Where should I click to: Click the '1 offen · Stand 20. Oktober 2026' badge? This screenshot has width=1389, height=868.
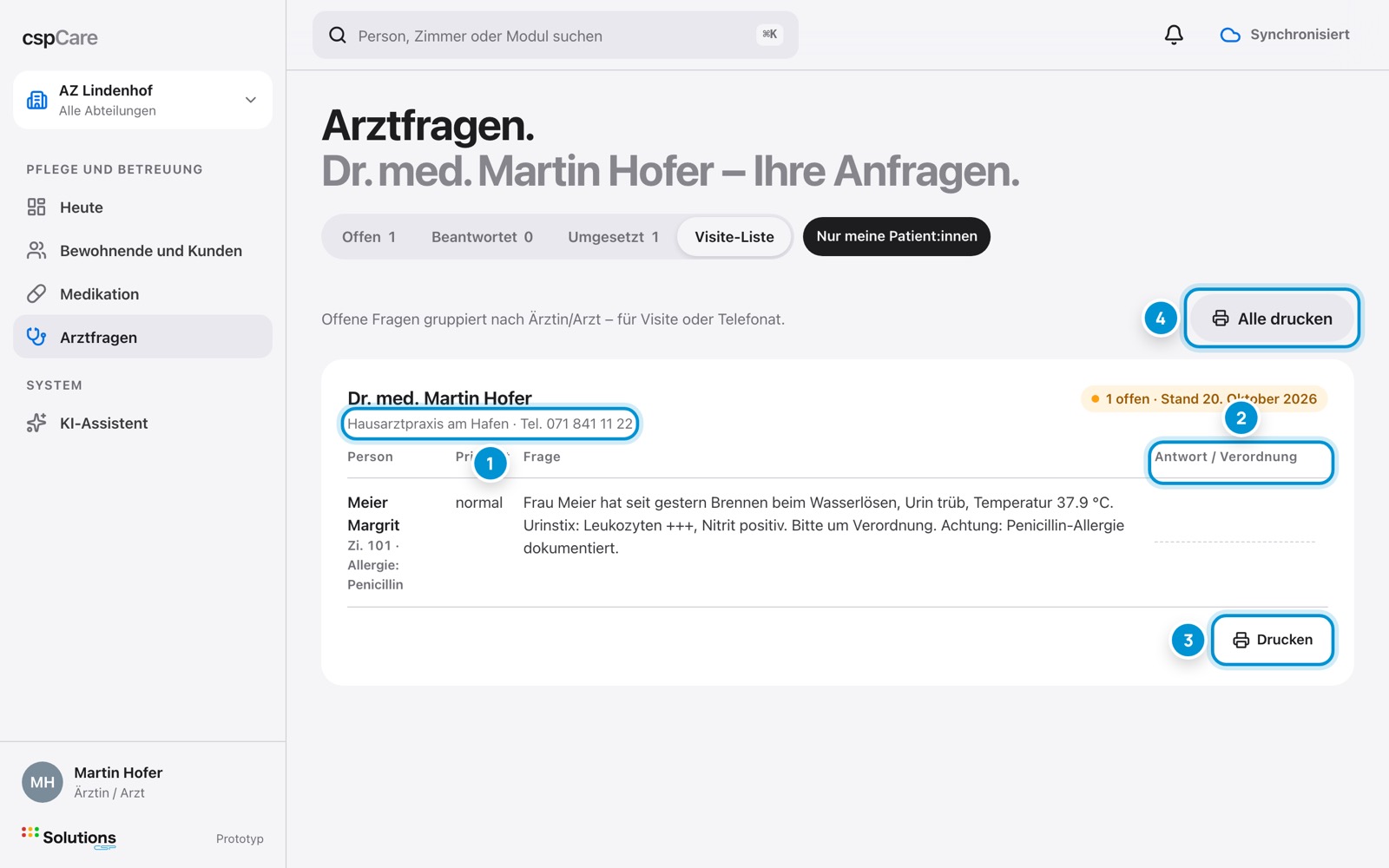(x=1204, y=398)
